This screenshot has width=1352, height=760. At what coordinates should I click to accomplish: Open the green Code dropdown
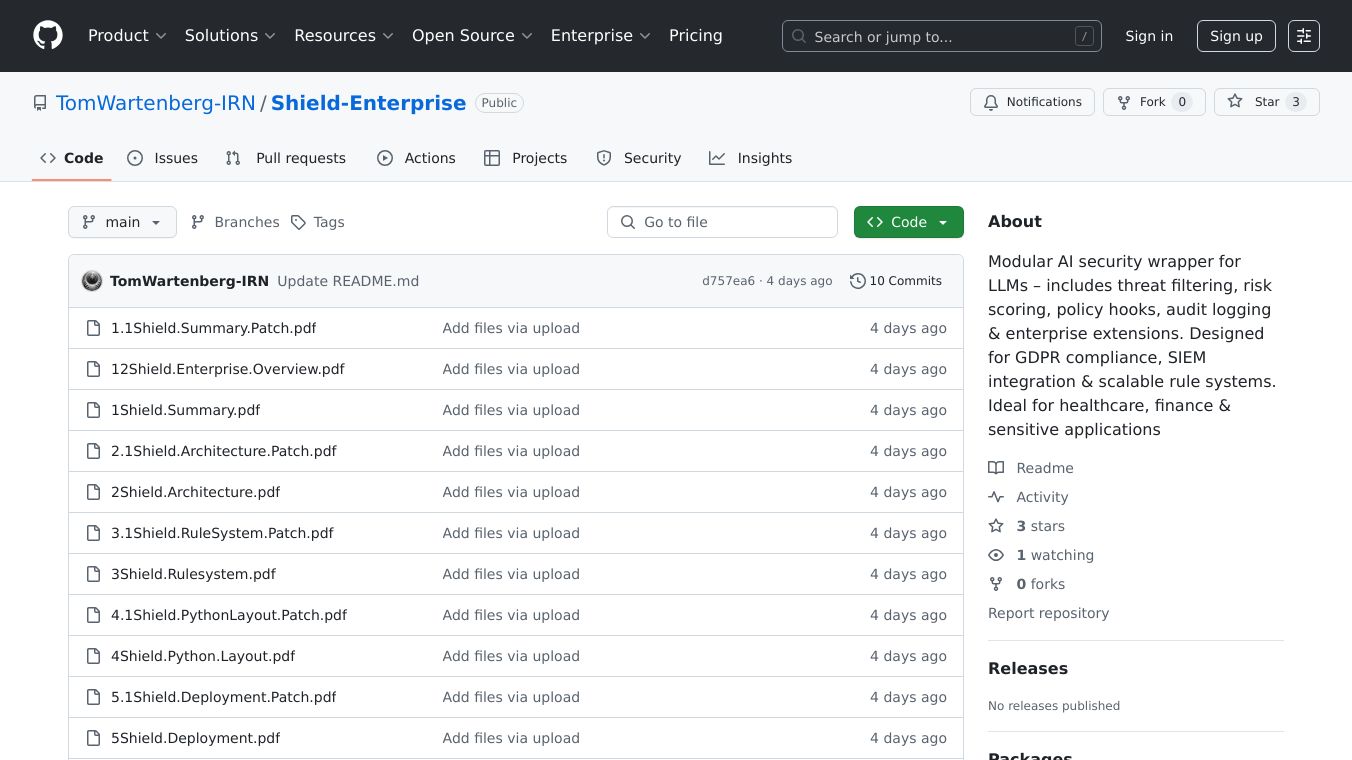908,222
